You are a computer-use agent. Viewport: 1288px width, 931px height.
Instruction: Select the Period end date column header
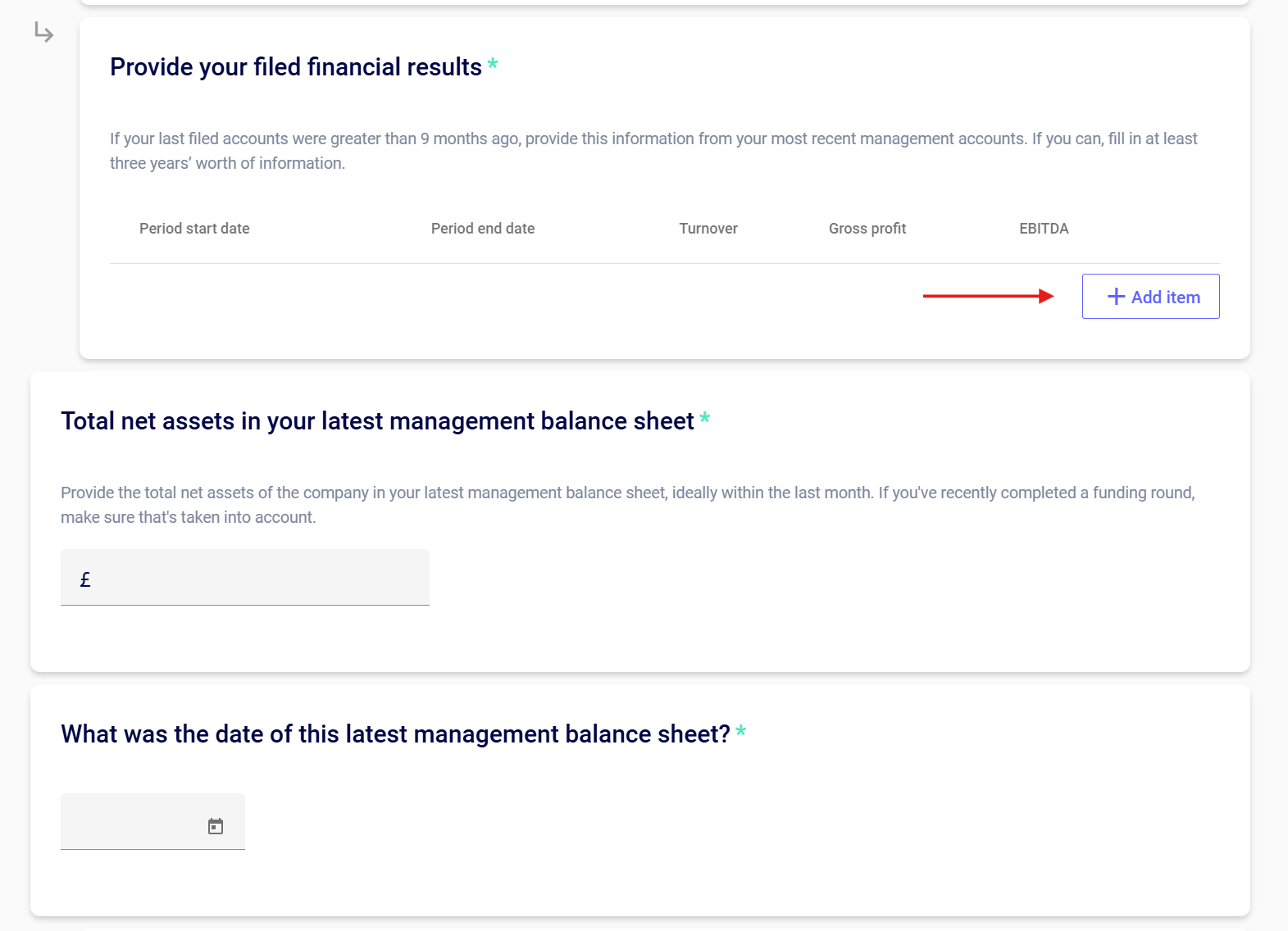point(483,229)
